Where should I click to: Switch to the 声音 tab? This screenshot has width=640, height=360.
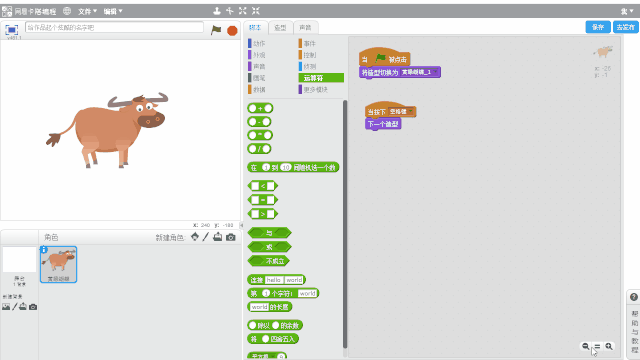click(x=305, y=28)
